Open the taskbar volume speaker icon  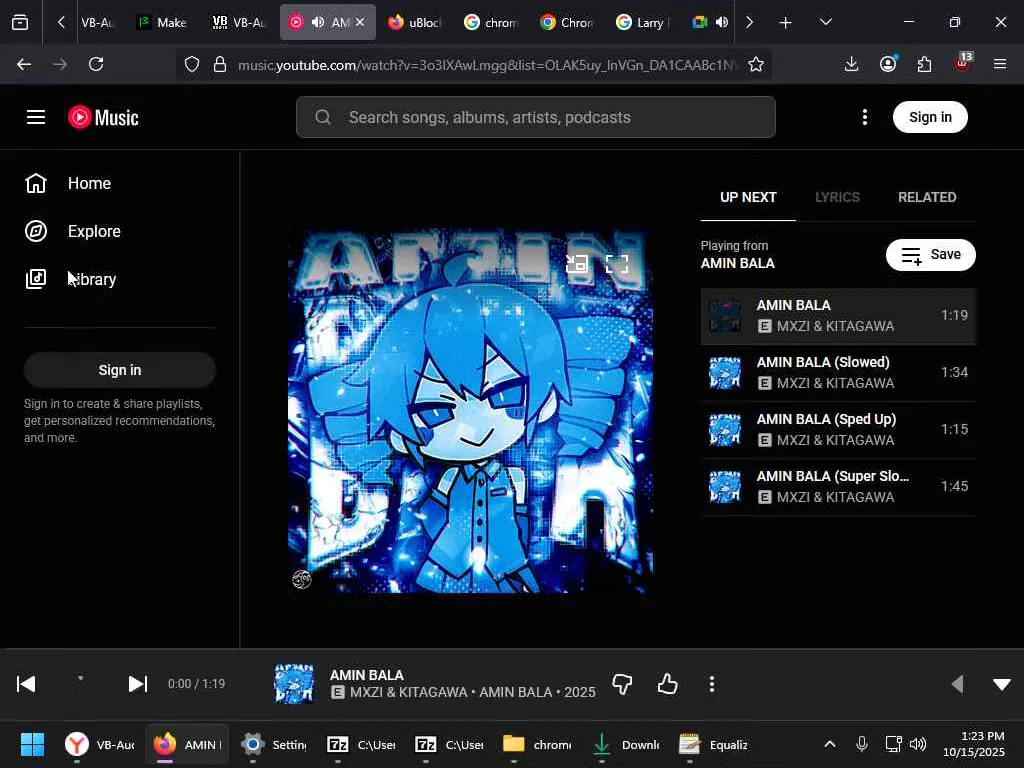click(x=918, y=744)
